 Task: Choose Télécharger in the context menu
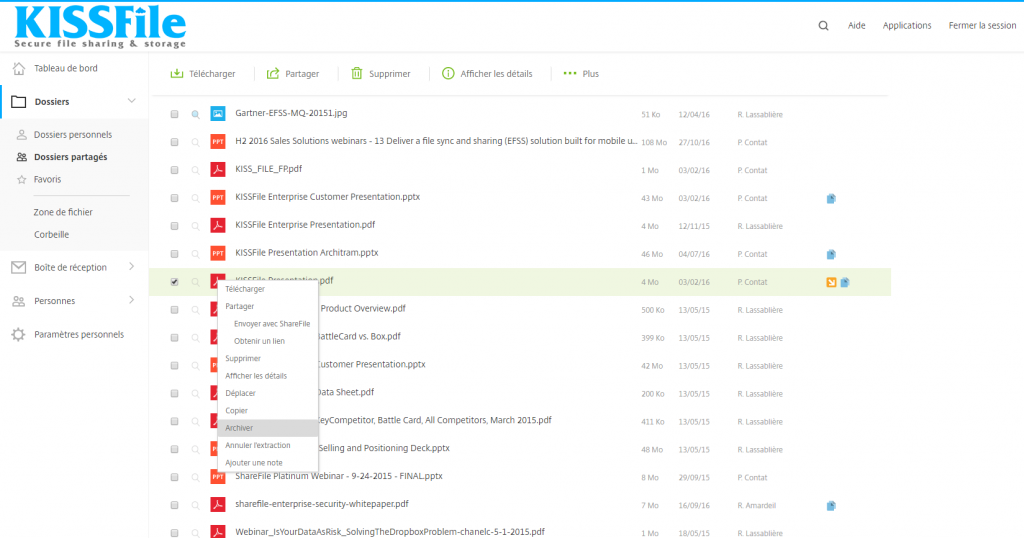click(x=245, y=289)
